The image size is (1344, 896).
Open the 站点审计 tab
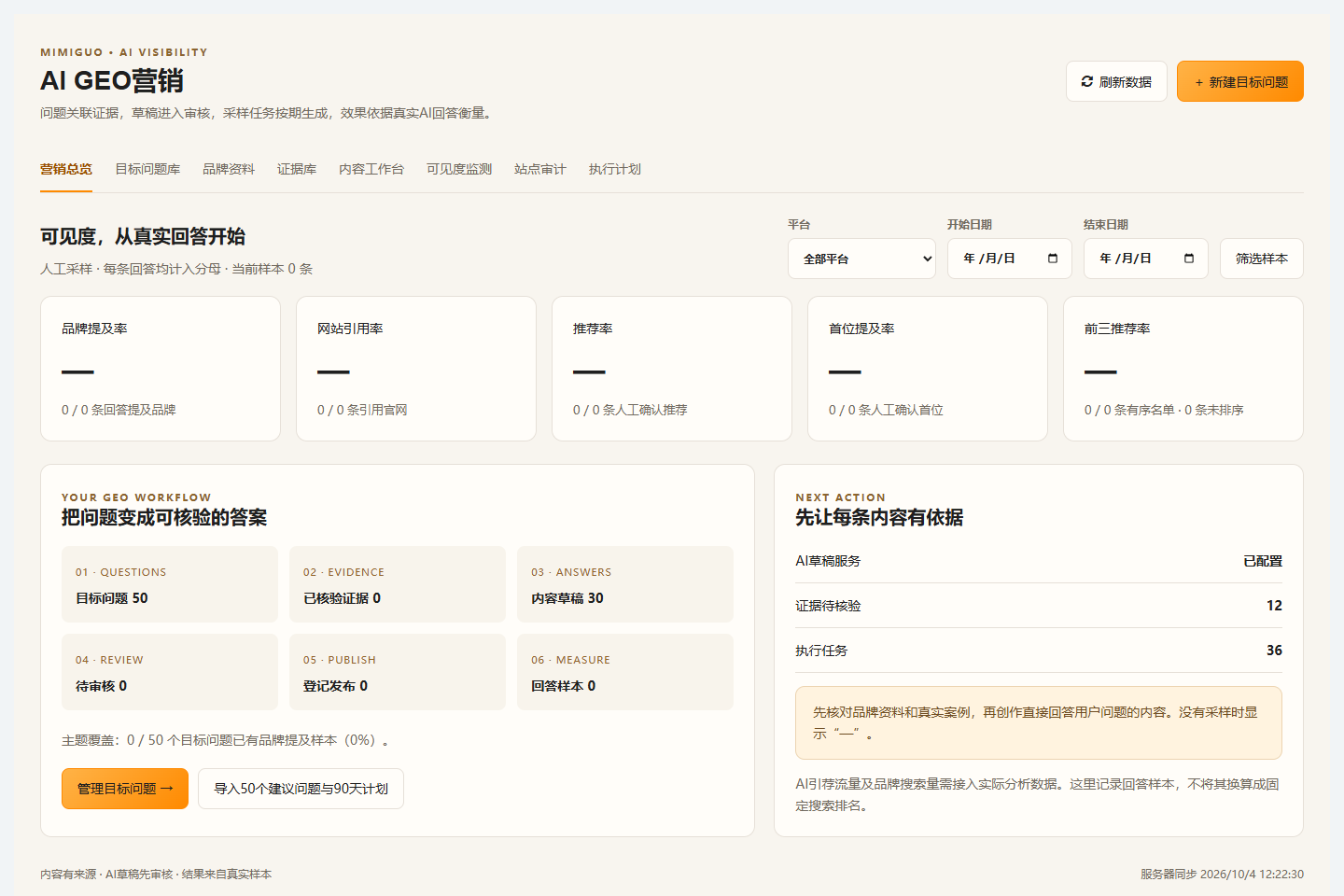coord(540,169)
